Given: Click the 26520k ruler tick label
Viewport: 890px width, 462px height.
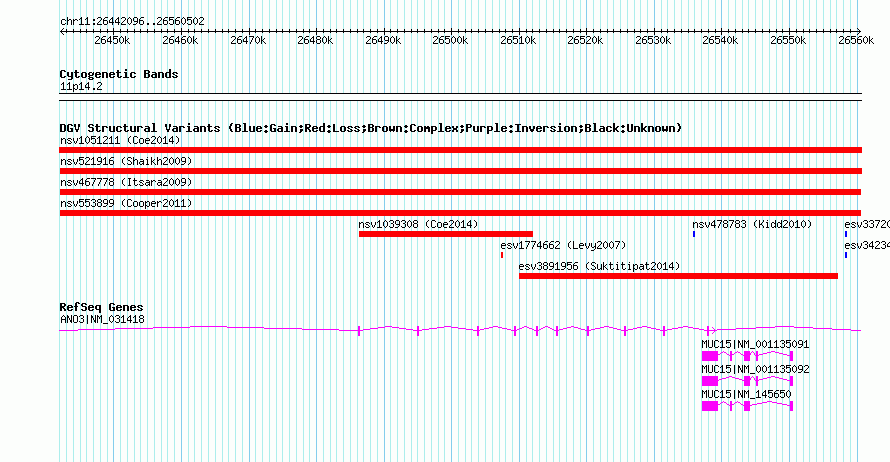Looking at the screenshot, I should click(x=585, y=40).
